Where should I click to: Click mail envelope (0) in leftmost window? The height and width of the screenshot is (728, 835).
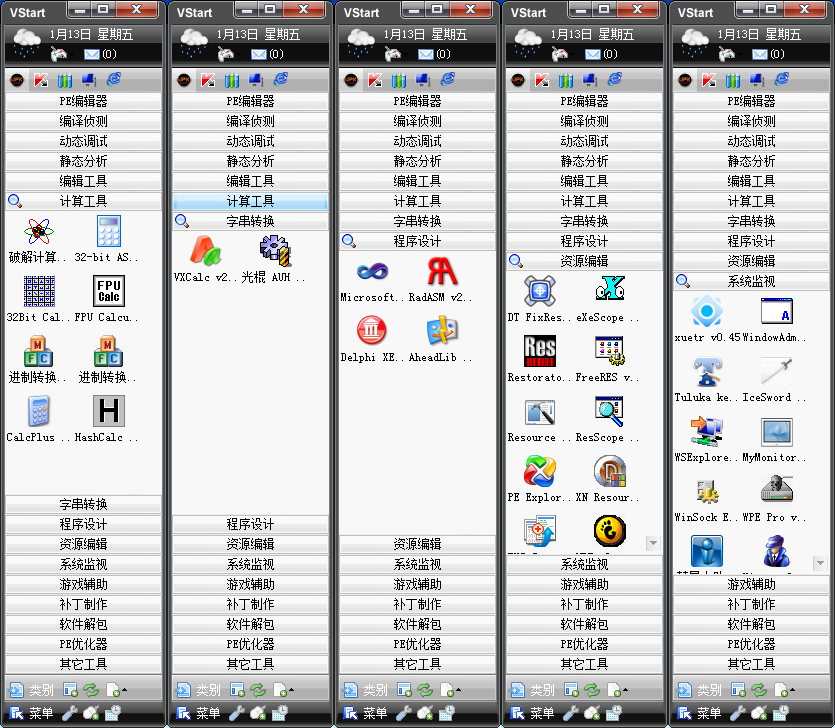(x=100, y=54)
